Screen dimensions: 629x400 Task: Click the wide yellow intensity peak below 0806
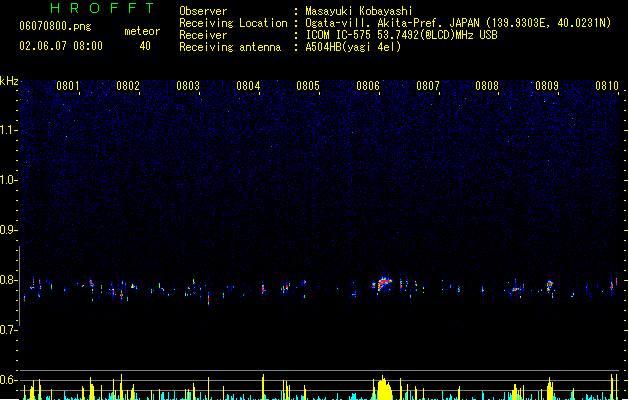point(384,388)
